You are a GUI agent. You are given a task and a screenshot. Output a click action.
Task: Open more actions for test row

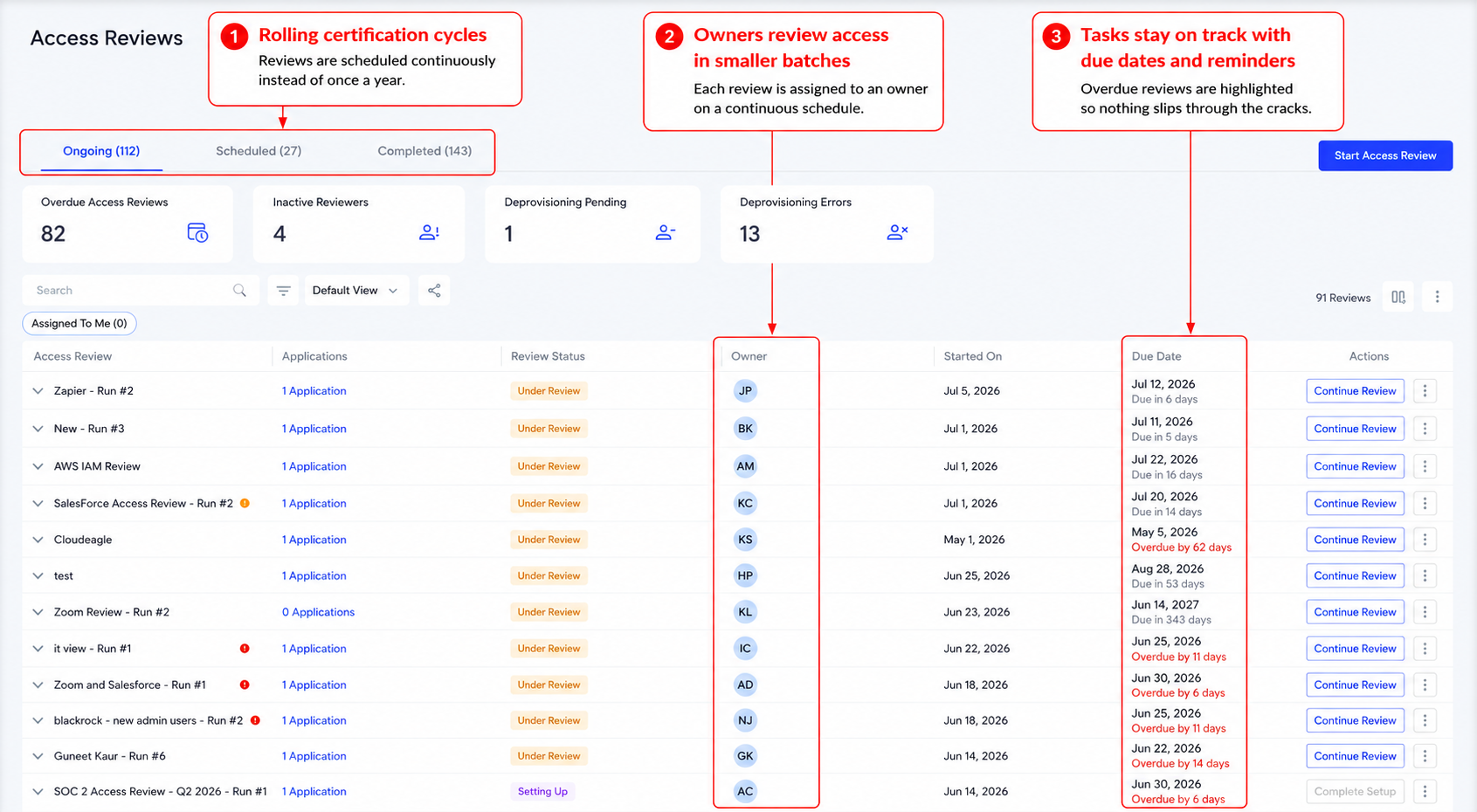(x=1425, y=576)
